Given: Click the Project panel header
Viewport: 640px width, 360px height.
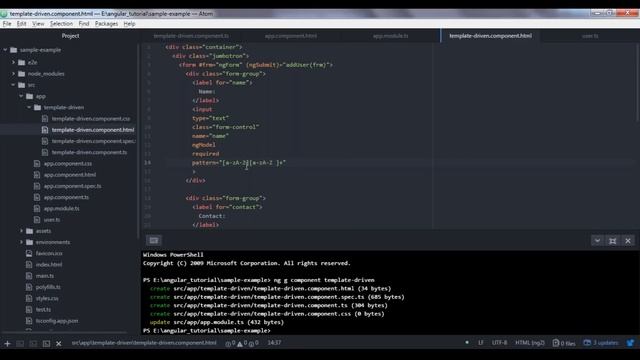Looking at the screenshot, I should click(70, 36).
